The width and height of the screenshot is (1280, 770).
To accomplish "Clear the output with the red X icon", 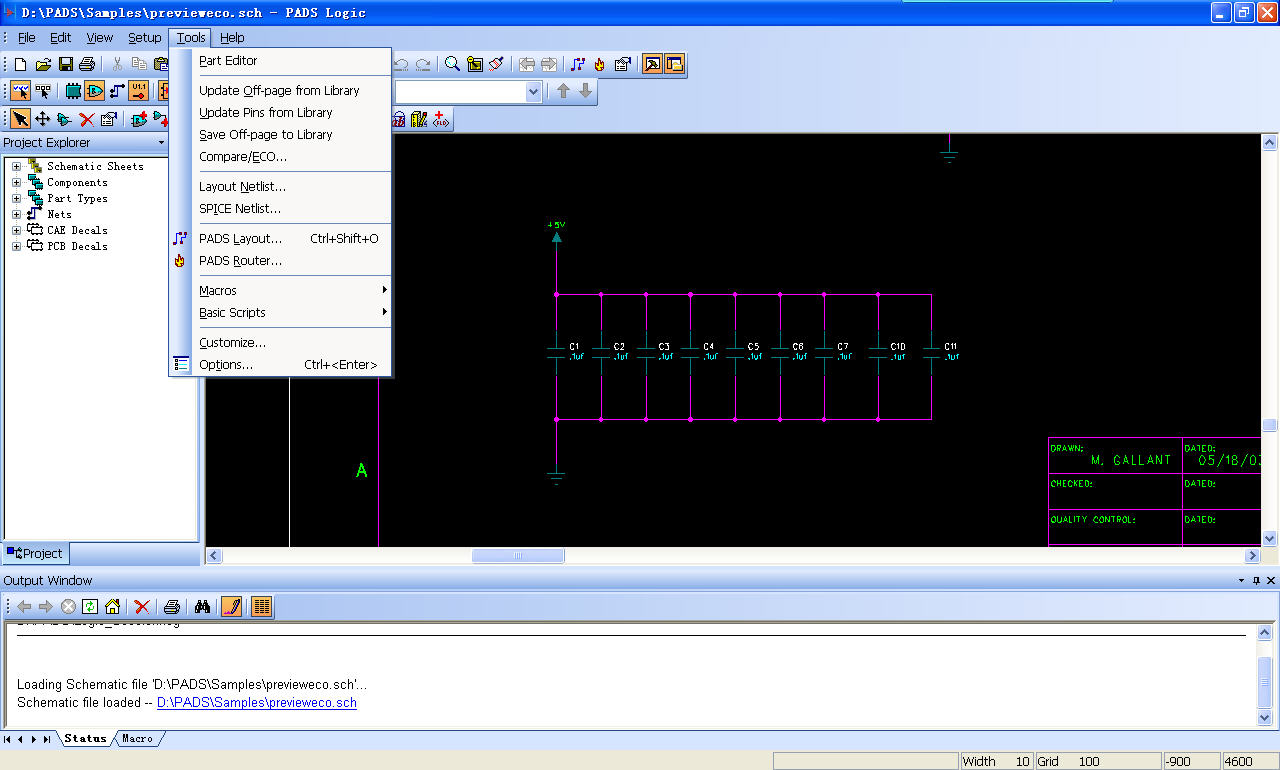I will (142, 606).
